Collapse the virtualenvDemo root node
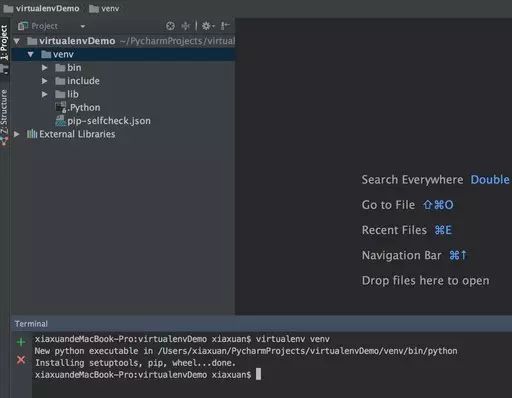 pos(17,41)
